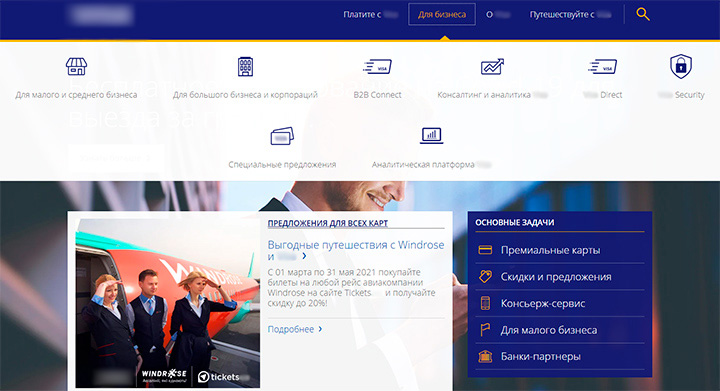Open the Direct text link
Viewport: 720px width, 391px height.
tap(602, 95)
